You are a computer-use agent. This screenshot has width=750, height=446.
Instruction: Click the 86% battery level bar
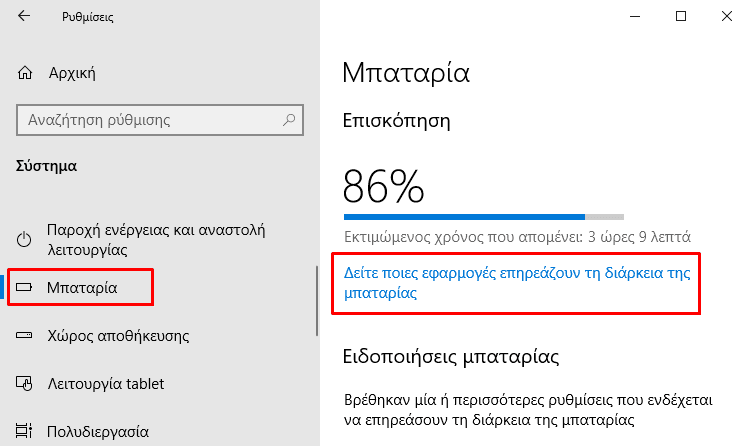coord(484,217)
